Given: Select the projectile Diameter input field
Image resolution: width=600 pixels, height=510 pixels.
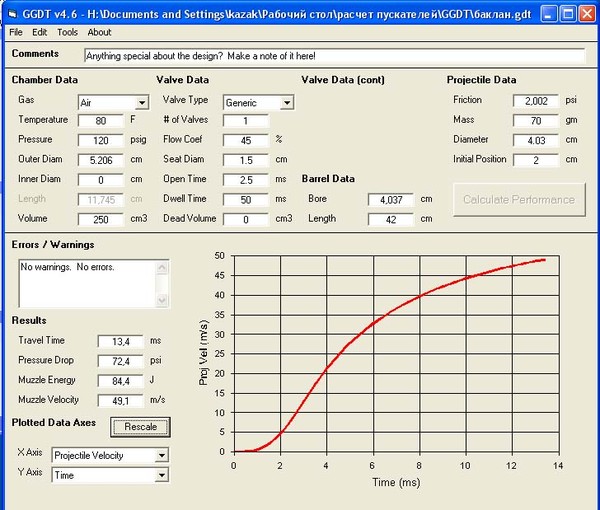Looking at the screenshot, I should pos(536,140).
